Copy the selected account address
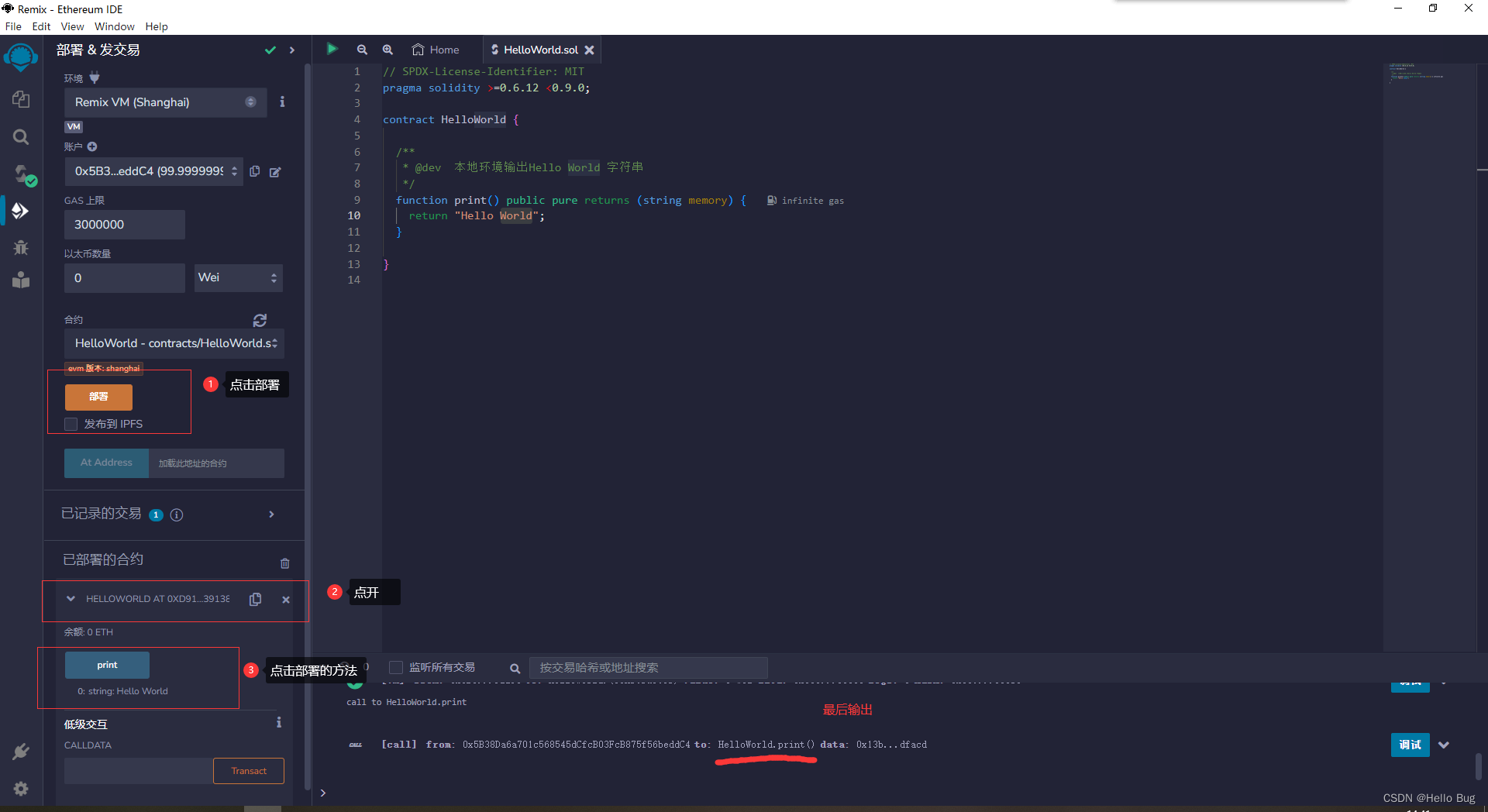1488x812 pixels. (x=255, y=171)
